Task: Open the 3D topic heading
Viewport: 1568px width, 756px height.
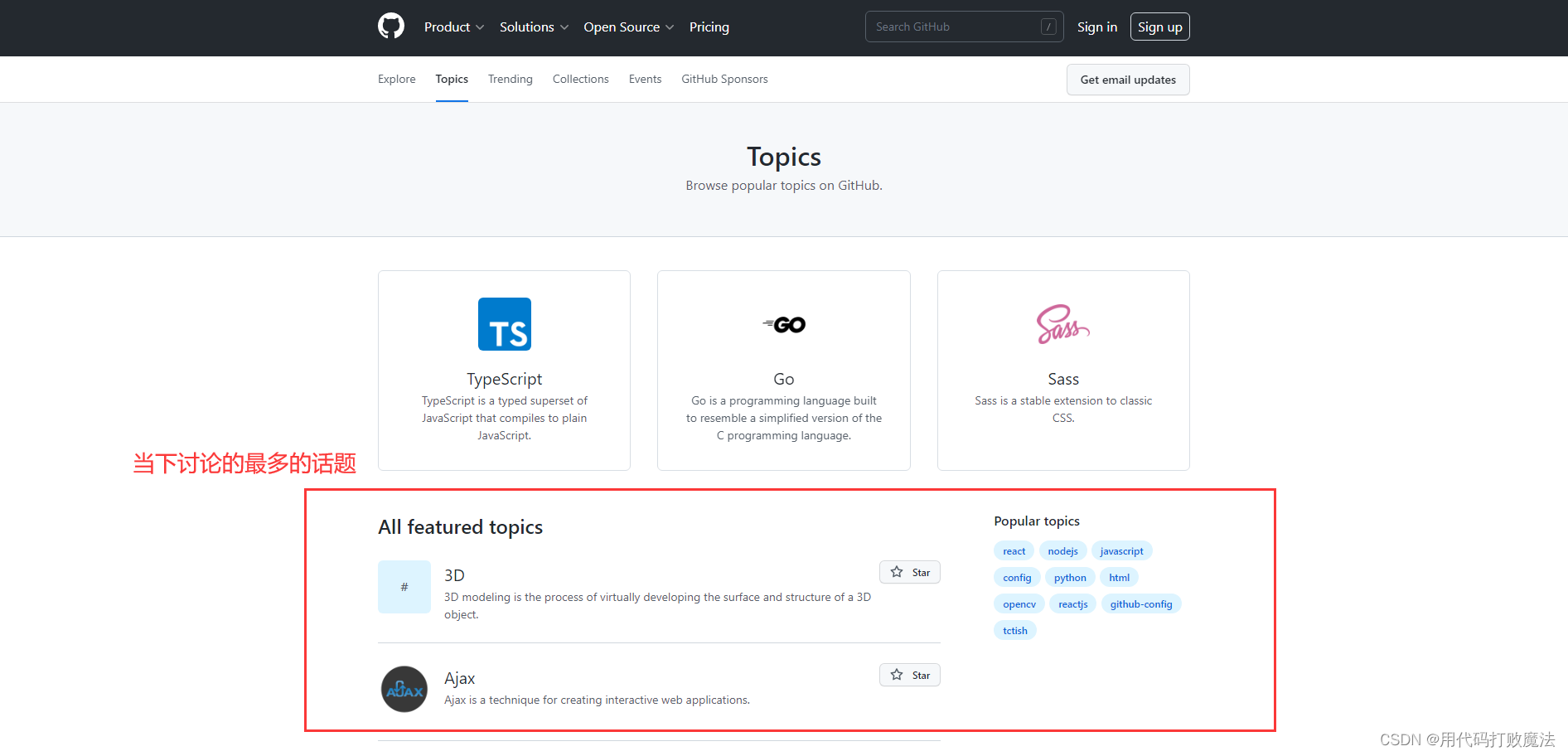Action: [x=454, y=575]
